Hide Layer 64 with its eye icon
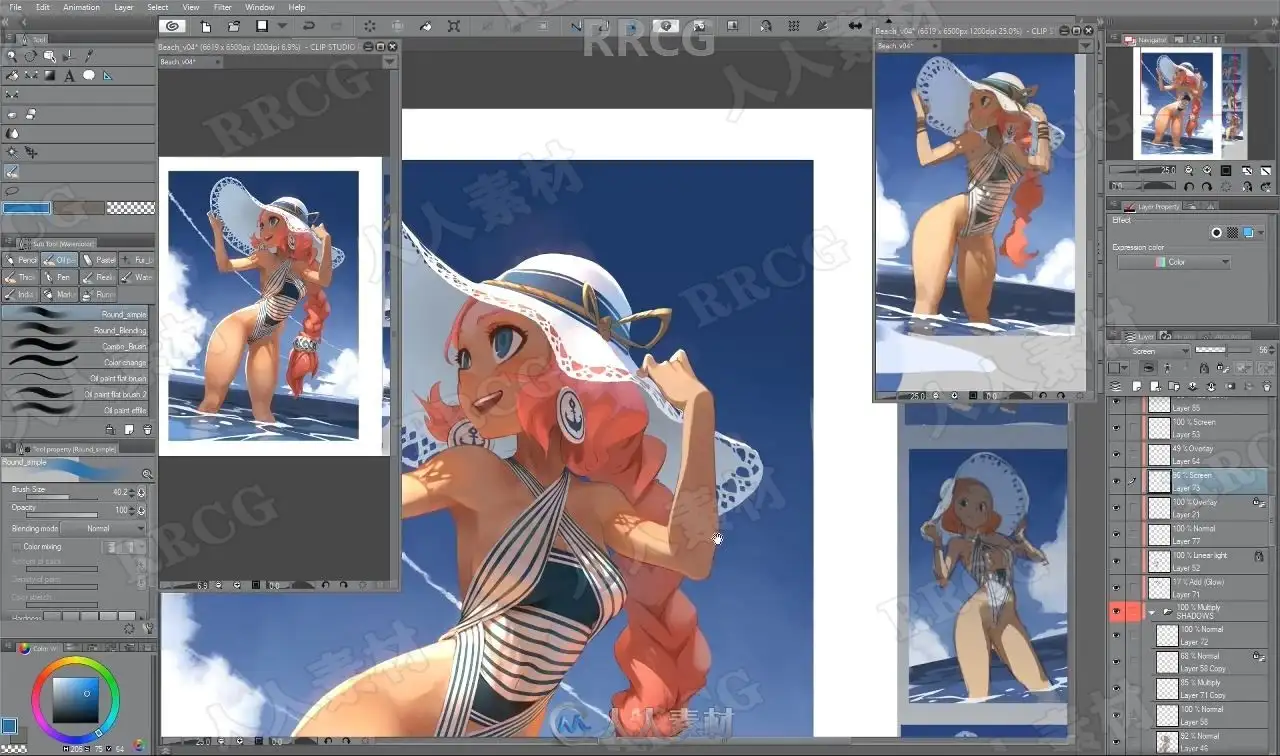 coord(1117,455)
